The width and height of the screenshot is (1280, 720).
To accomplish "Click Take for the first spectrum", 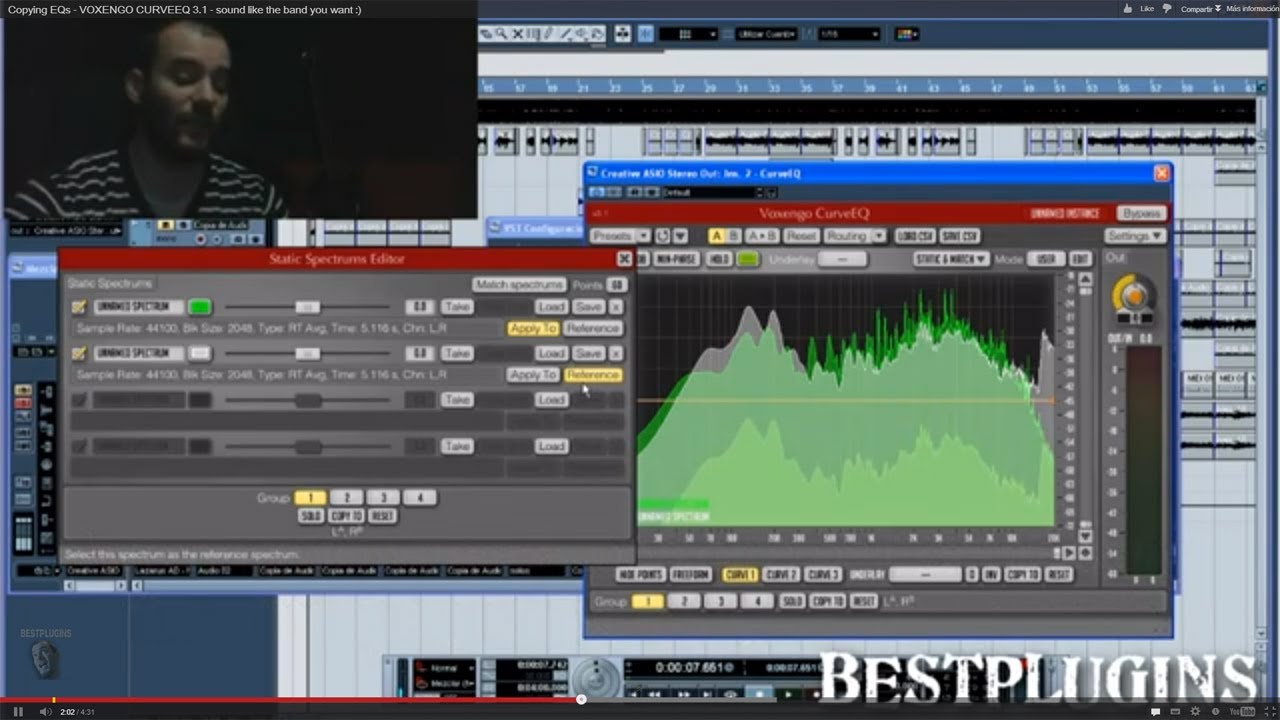I will click(457, 307).
